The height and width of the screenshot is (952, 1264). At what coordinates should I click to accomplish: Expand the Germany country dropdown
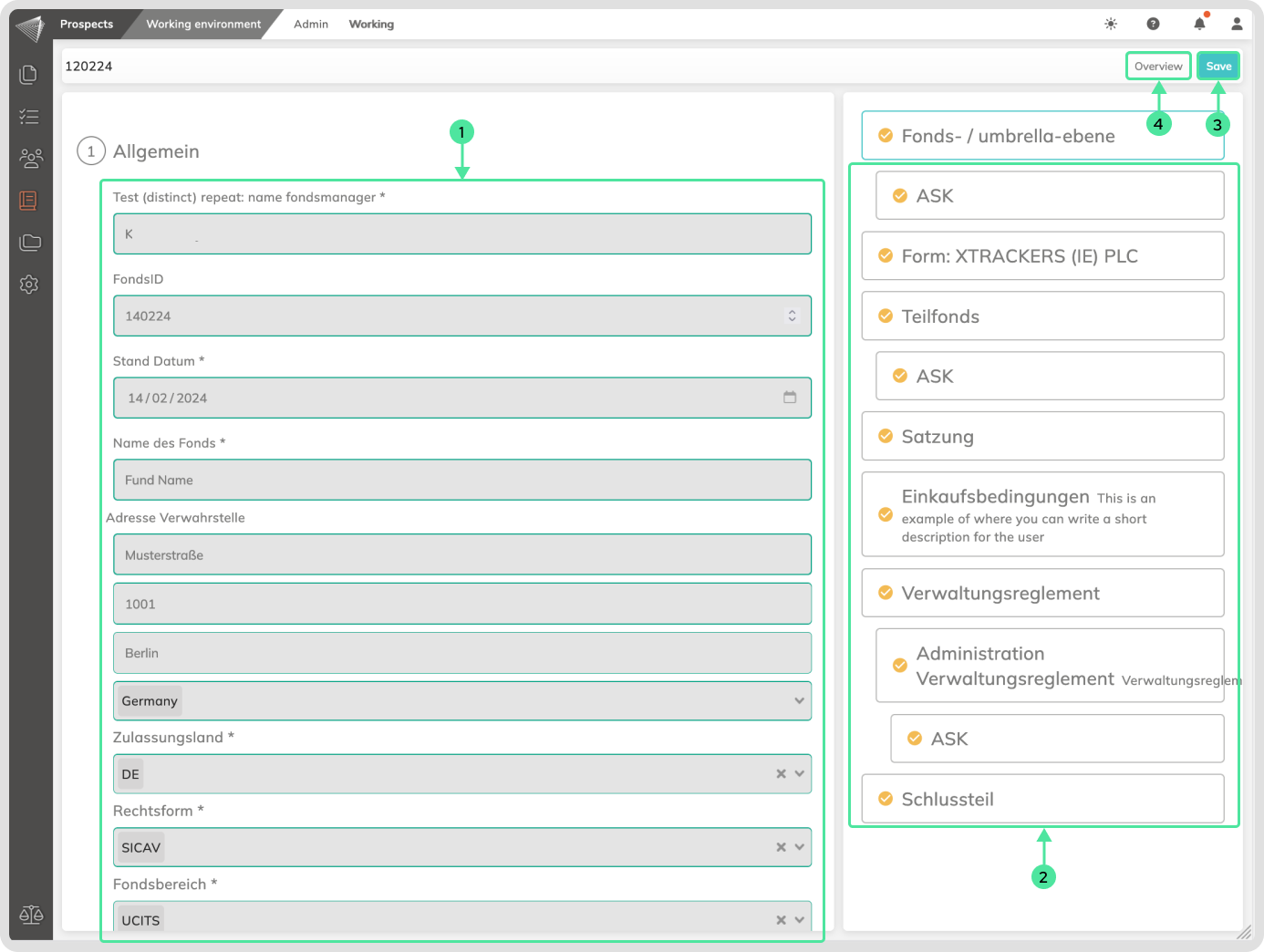799,701
